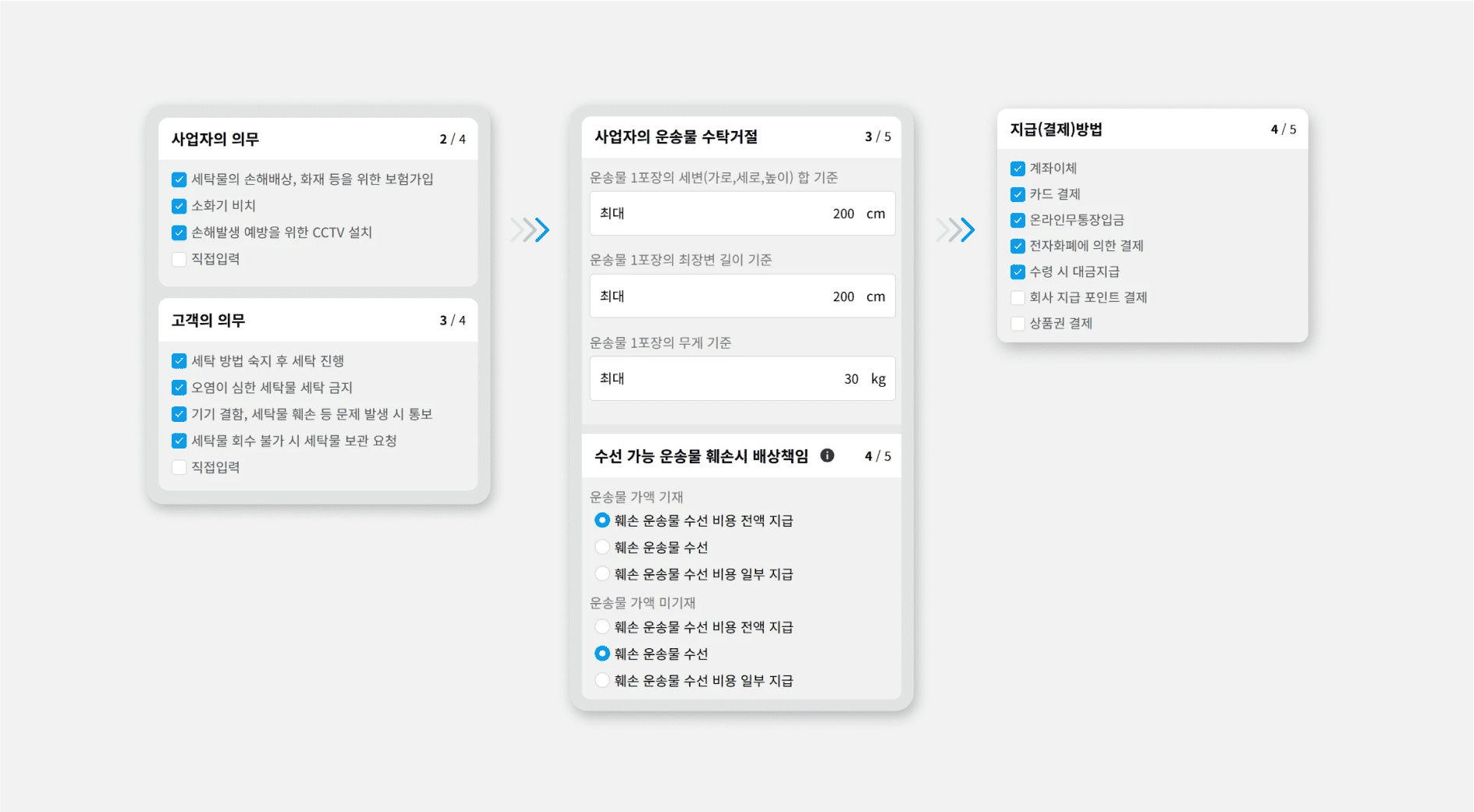The height and width of the screenshot is (812, 1474).
Task: Select 훼손 운송물 수선 비용 전액 지급 under 가액 기재
Action: pyautogui.click(x=602, y=520)
